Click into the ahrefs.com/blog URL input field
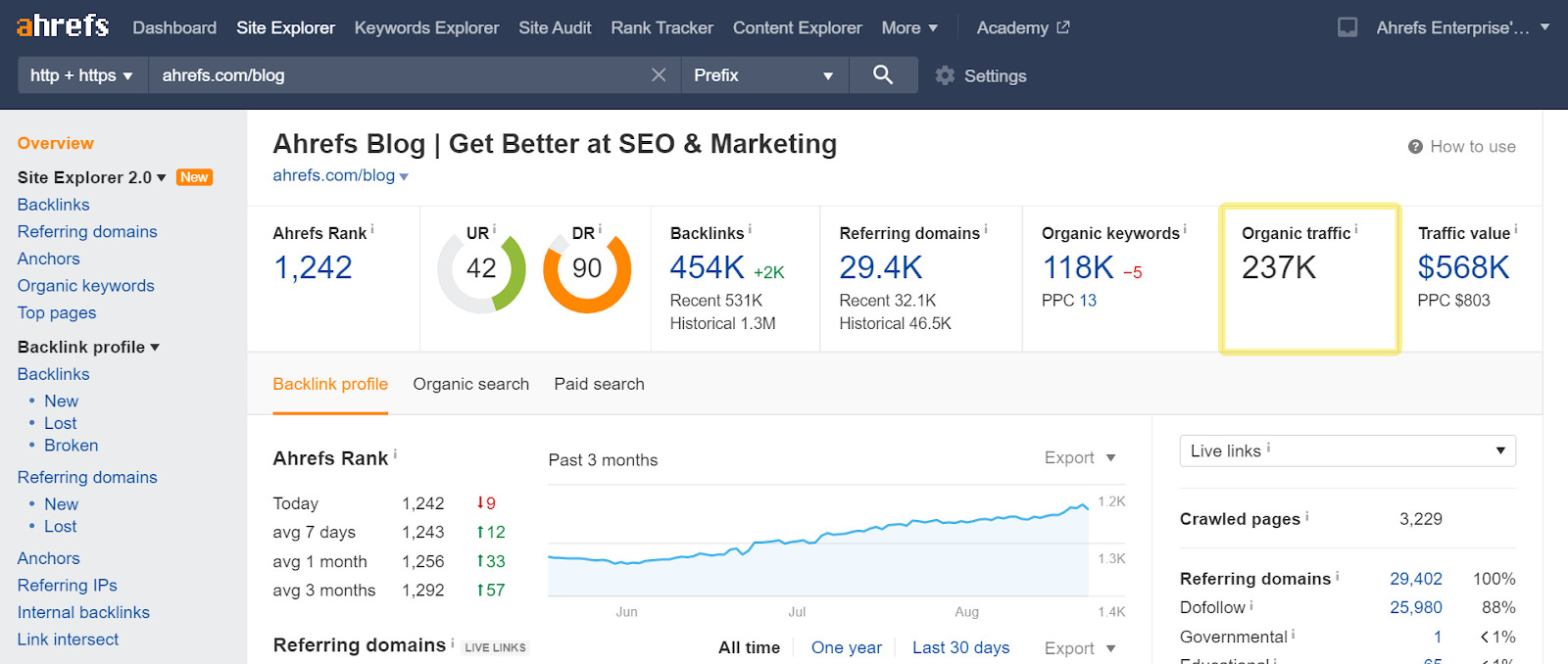1568x664 pixels. pos(392,75)
